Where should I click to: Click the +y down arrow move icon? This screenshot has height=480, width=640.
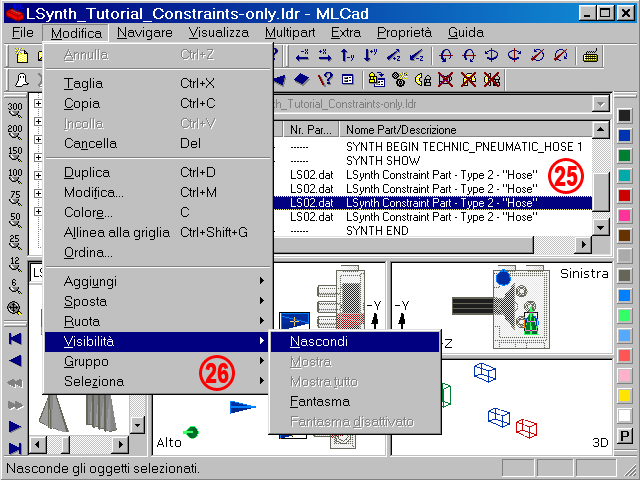tap(370, 56)
